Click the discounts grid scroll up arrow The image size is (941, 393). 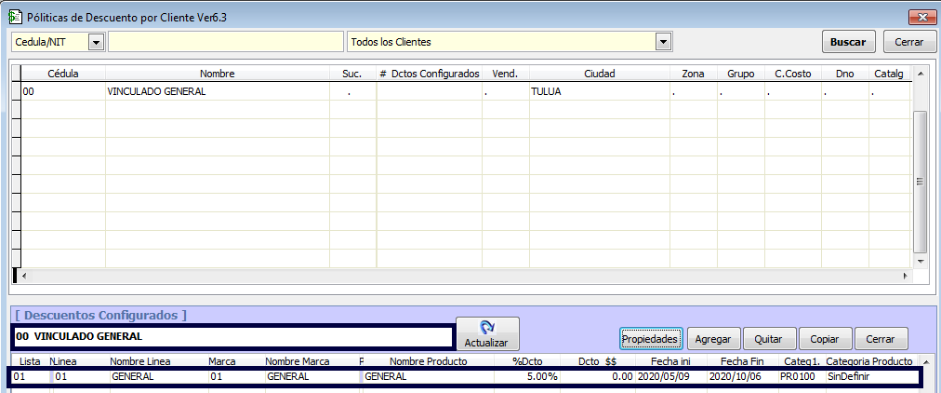point(926,362)
